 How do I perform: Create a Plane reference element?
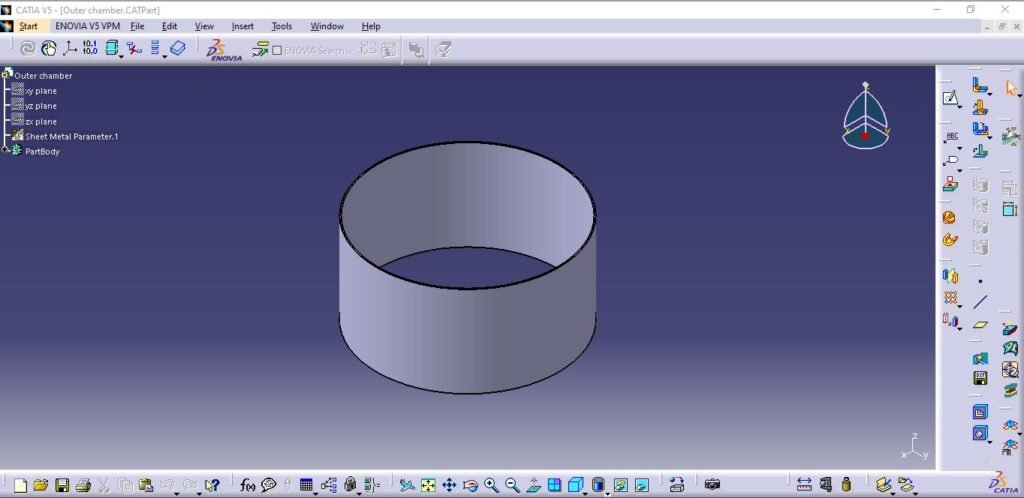(980, 324)
